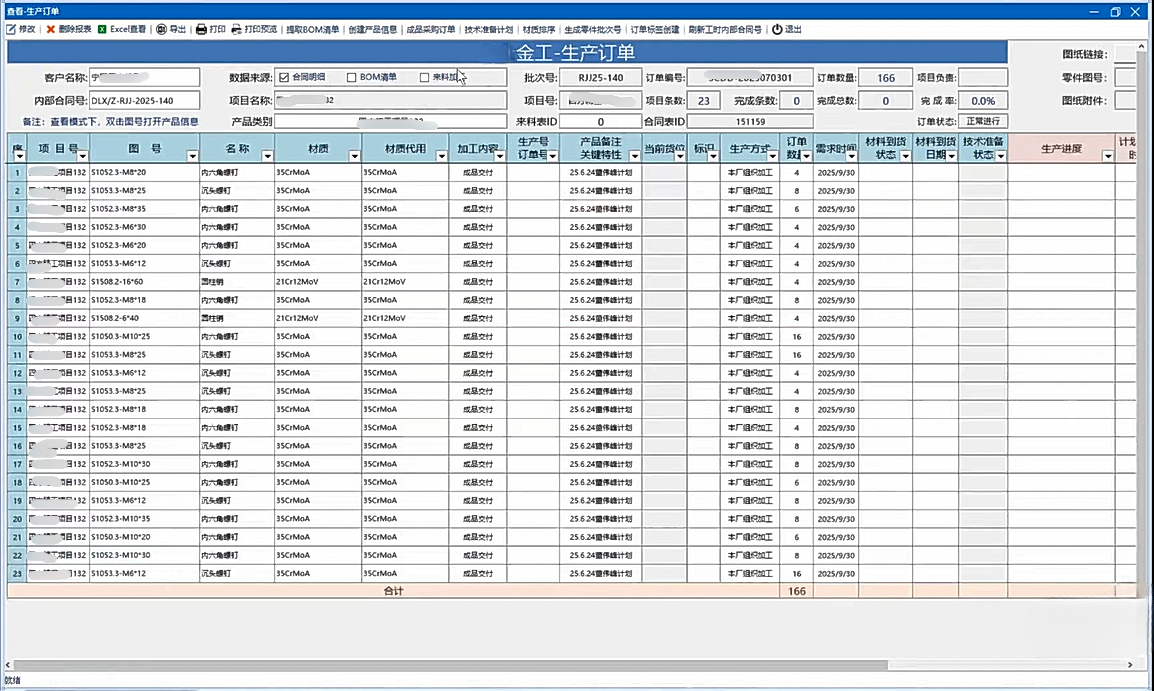This screenshot has width=1154, height=691.
Task: Open the 材质 column filter dropdown
Action: pos(353,156)
